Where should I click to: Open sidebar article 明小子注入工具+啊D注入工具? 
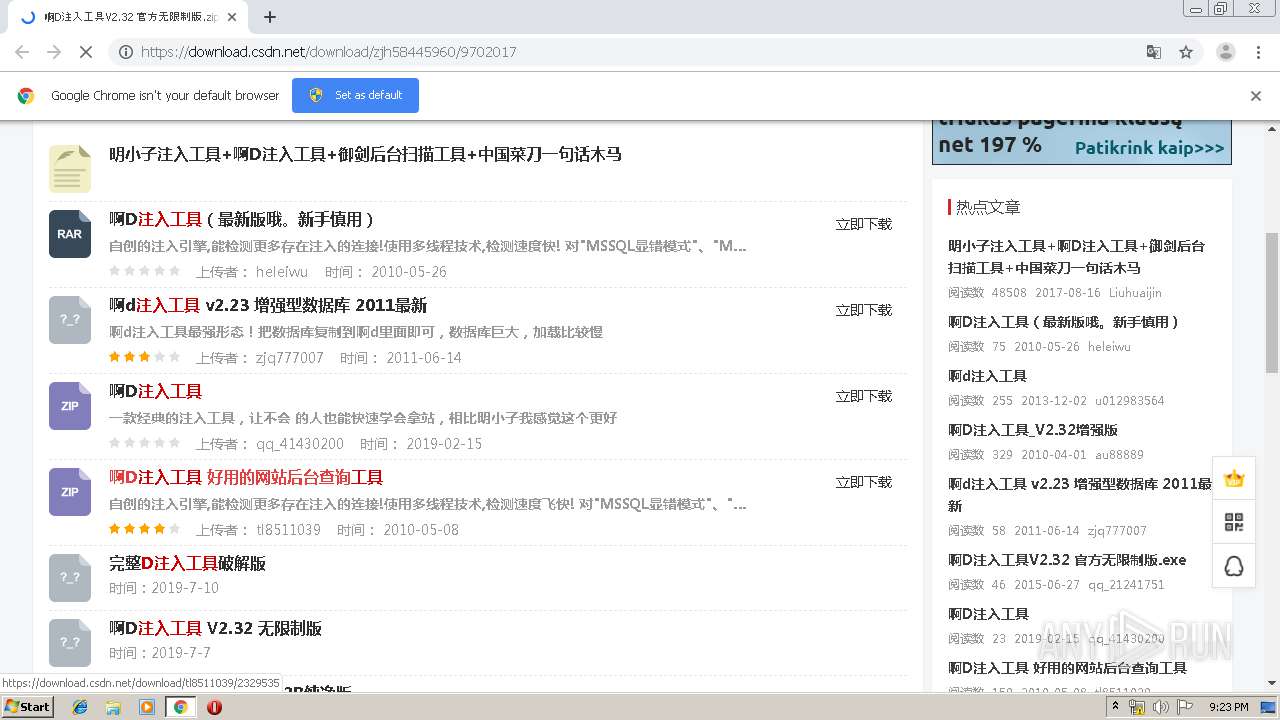pyautogui.click(x=1077, y=257)
